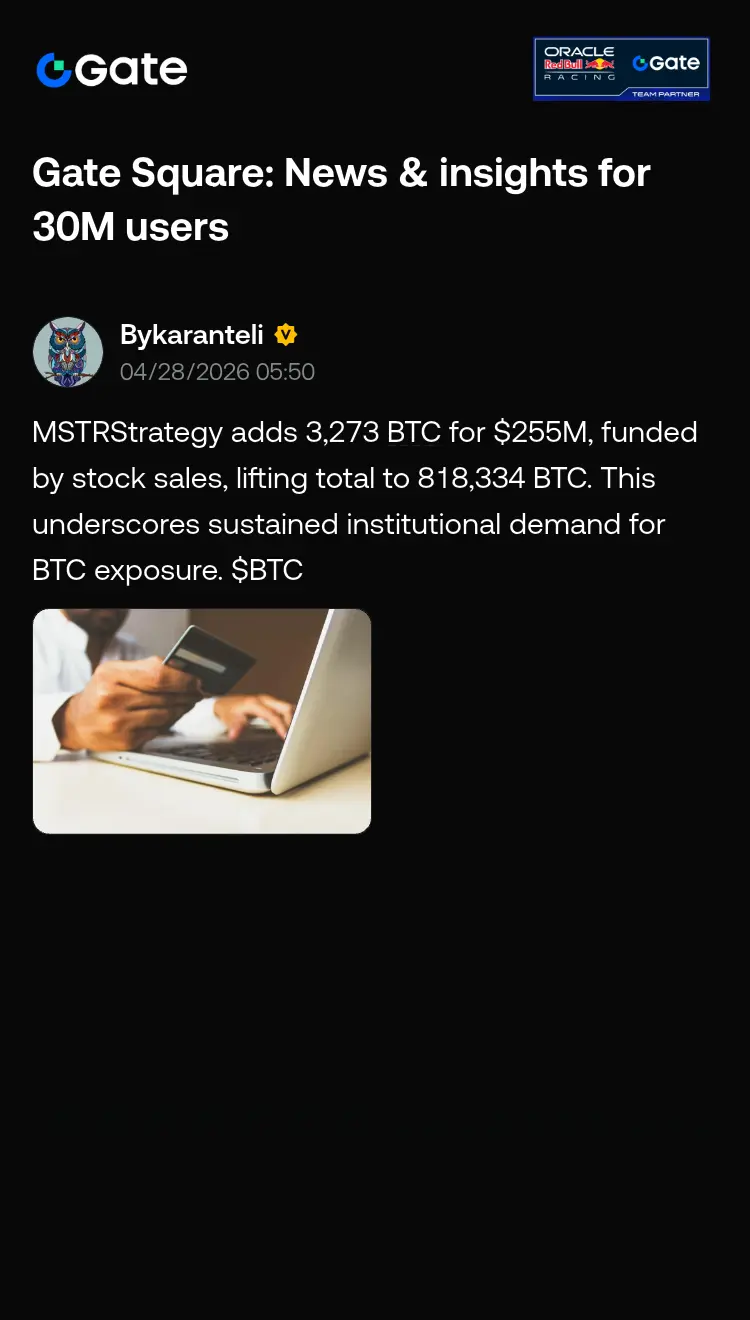The width and height of the screenshot is (750, 1320).
Task: Click the blue Gate G logo symbol
Action: click(x=54, y=70)
